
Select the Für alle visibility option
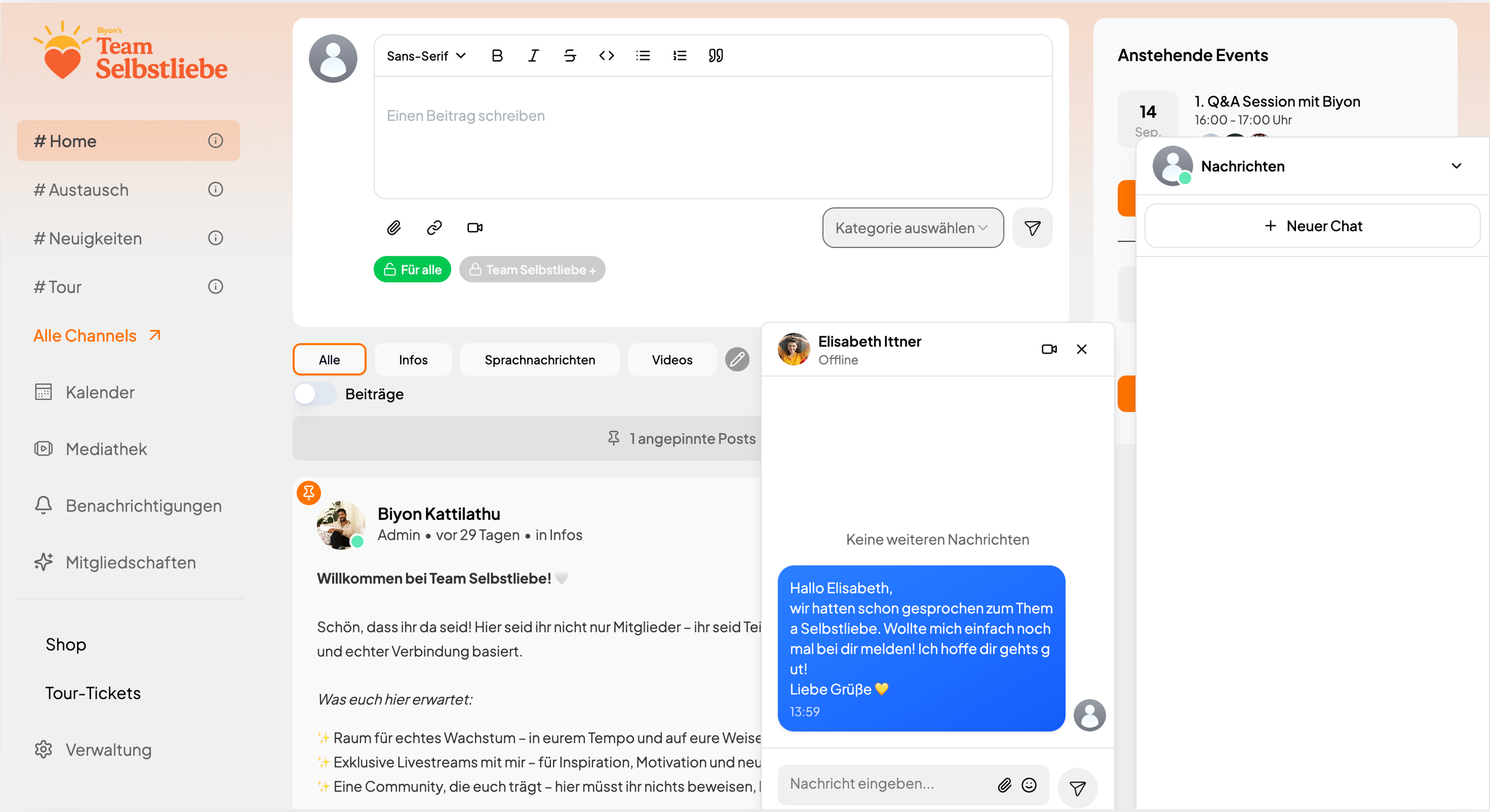click(412, 269)
